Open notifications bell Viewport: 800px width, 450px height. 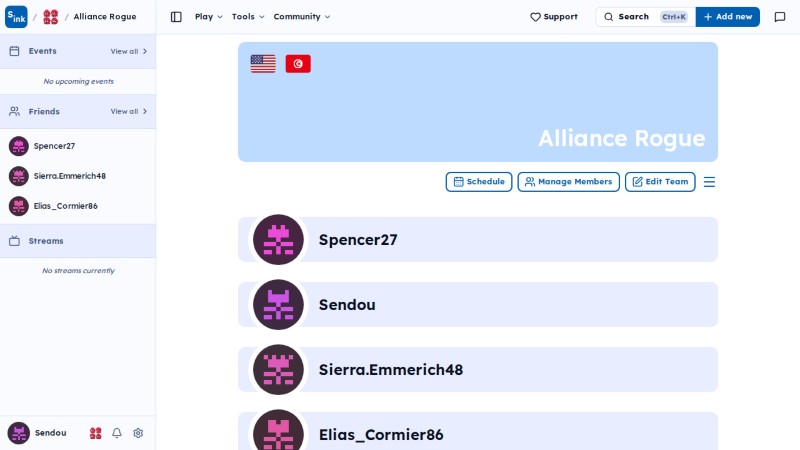click(x=117, y=433)
